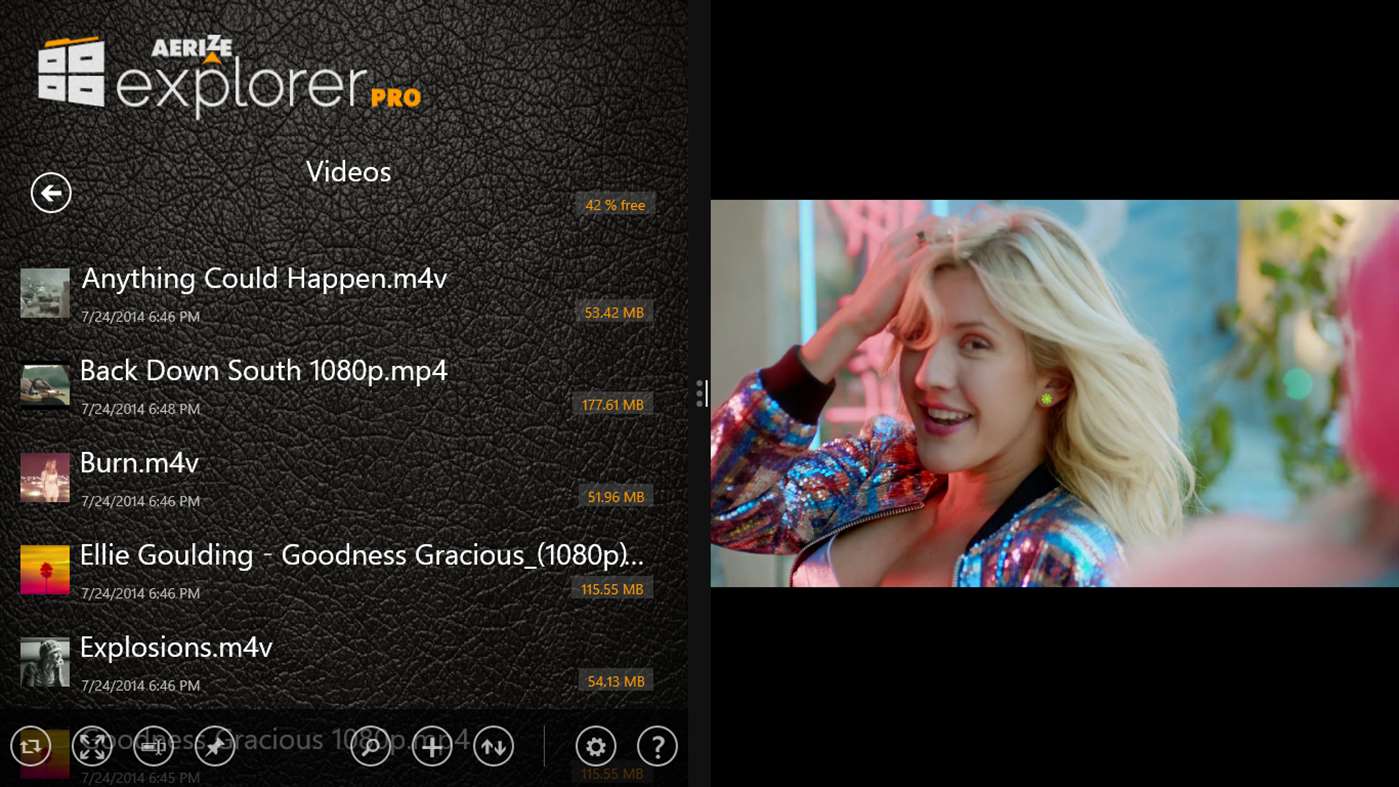Viewport: 1399px width, 787px height.
Task: Open file Back Down South 1080p.mp4
Action: 264,371
